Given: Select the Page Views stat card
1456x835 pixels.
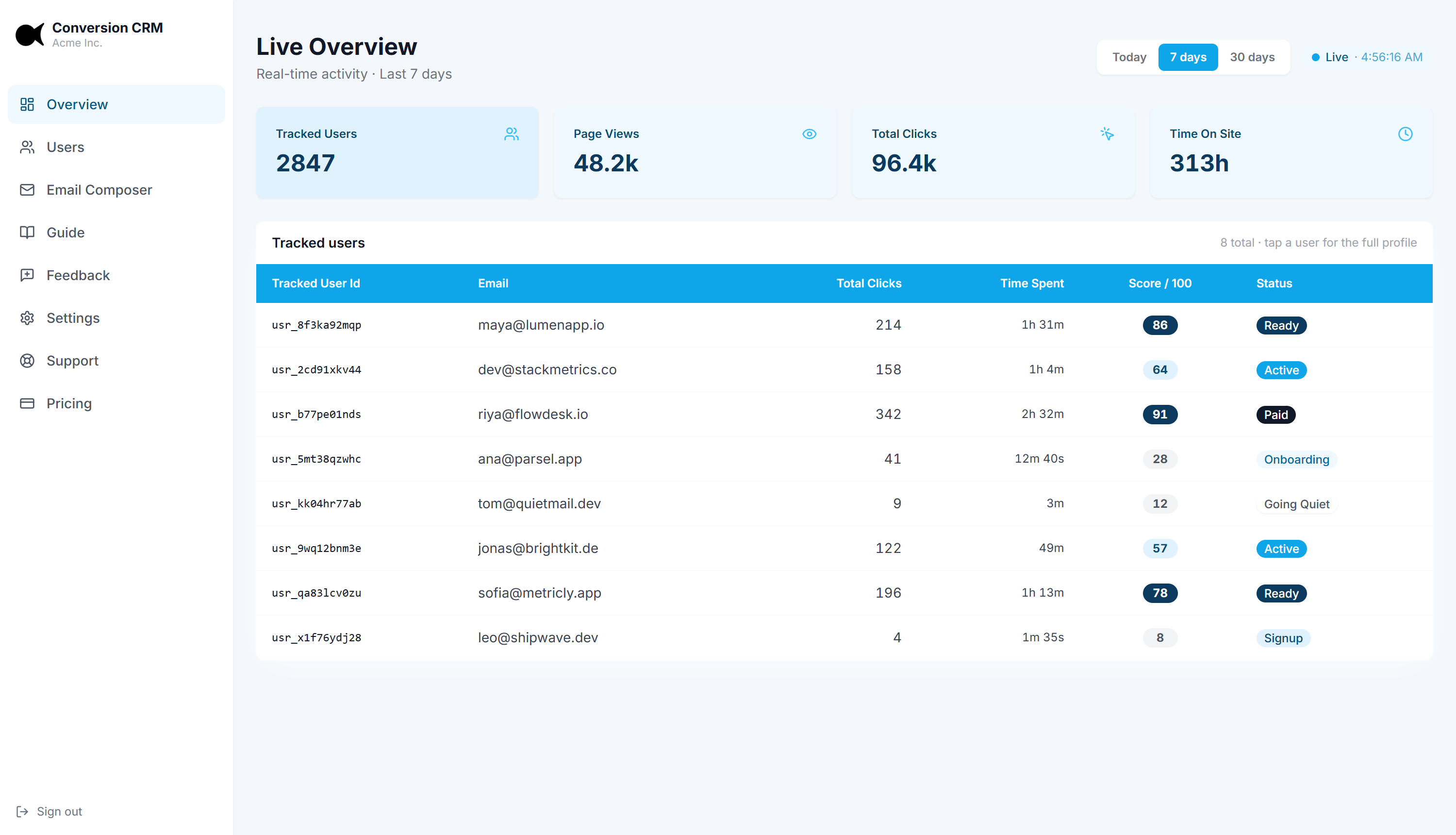Looking at the screenshot, I should pos(695,152).
